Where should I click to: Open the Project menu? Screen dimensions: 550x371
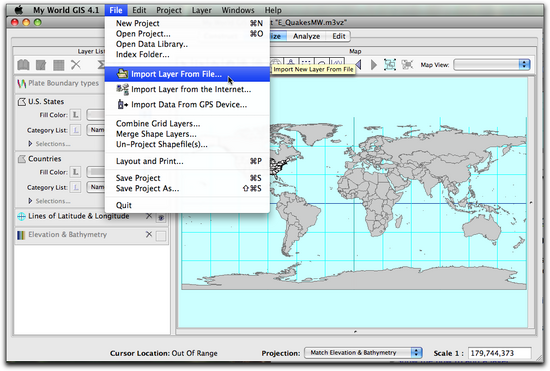pos(169,10)
